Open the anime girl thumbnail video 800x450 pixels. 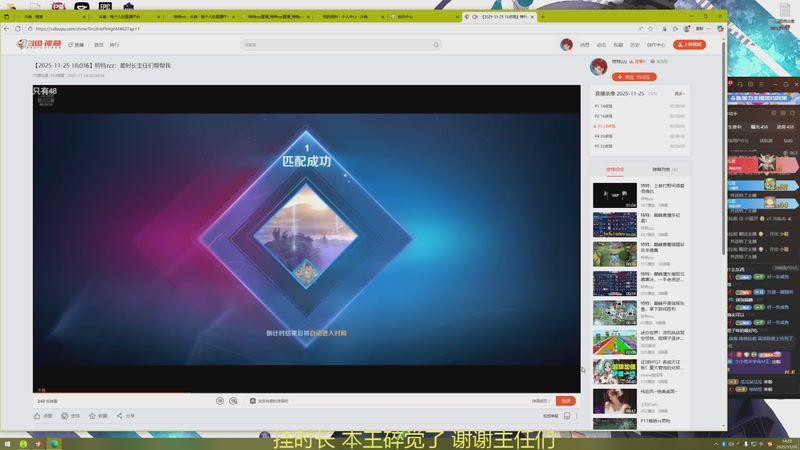click(x=615, y=372)
